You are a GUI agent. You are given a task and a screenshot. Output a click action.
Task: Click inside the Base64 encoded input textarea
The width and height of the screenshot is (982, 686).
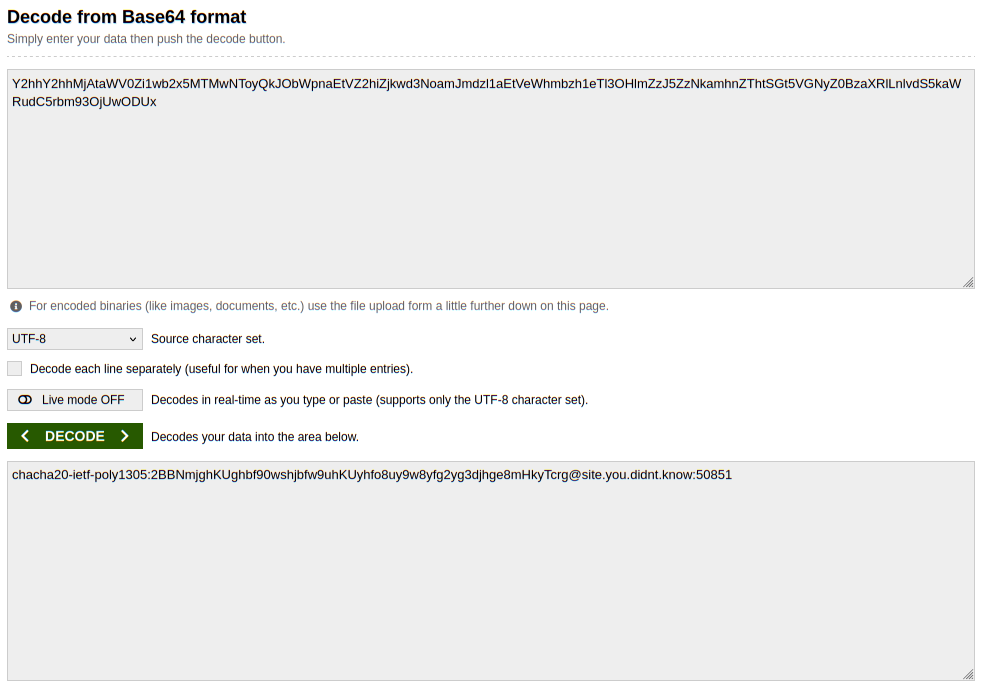[x=490, y=190]
